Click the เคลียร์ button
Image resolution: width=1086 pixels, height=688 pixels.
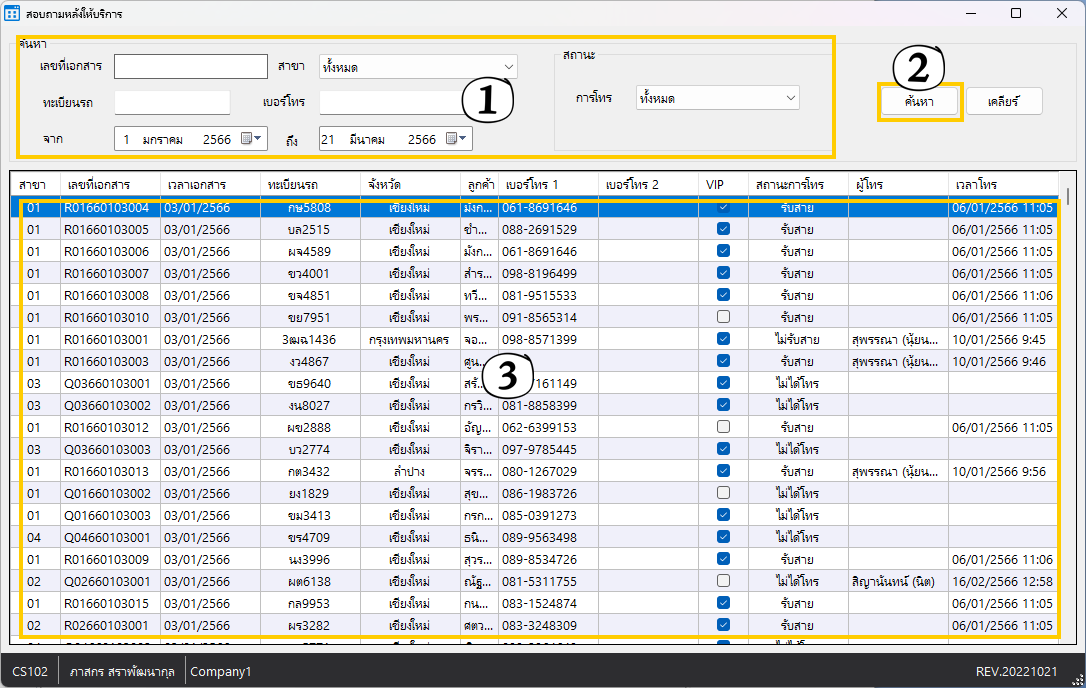[1004, 101]
